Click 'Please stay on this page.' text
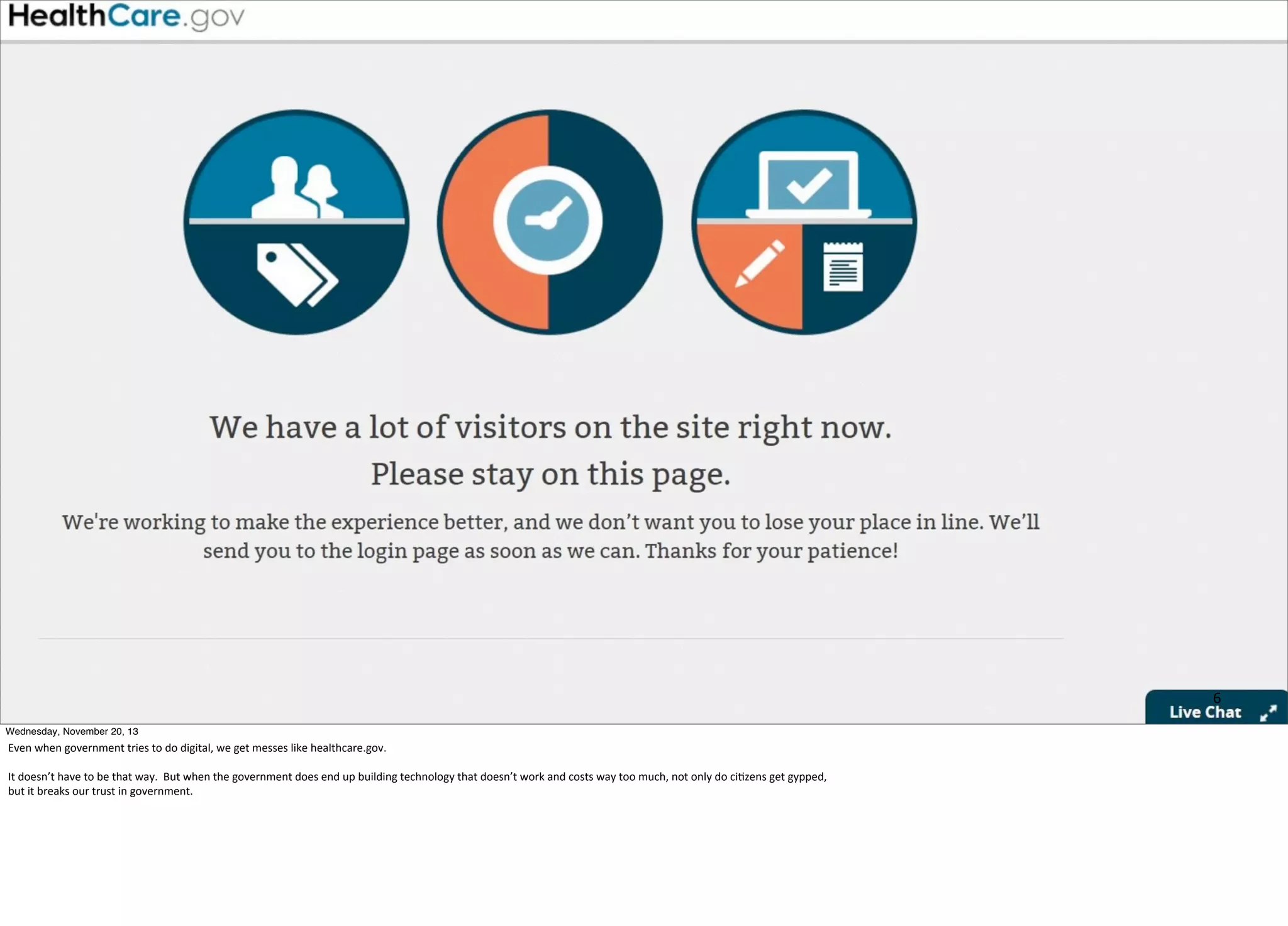Screen dimensions: 1288x926 550,475
